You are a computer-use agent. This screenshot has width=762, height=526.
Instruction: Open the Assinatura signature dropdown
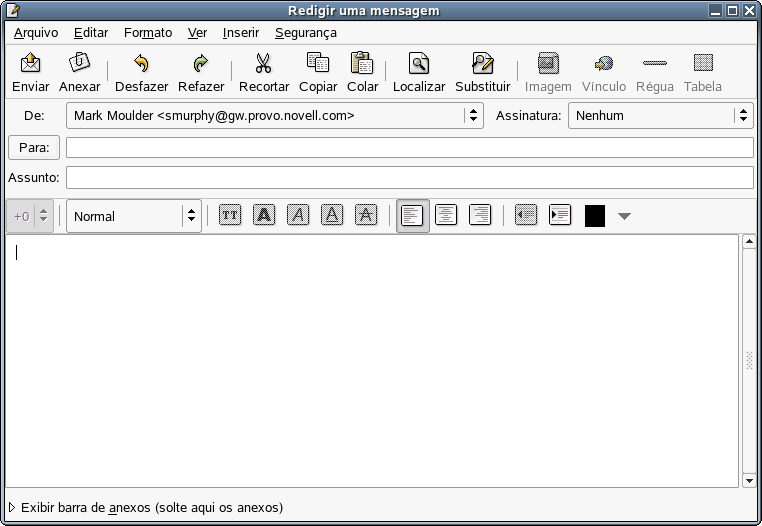pyautogui.click(x=661, y=115)
